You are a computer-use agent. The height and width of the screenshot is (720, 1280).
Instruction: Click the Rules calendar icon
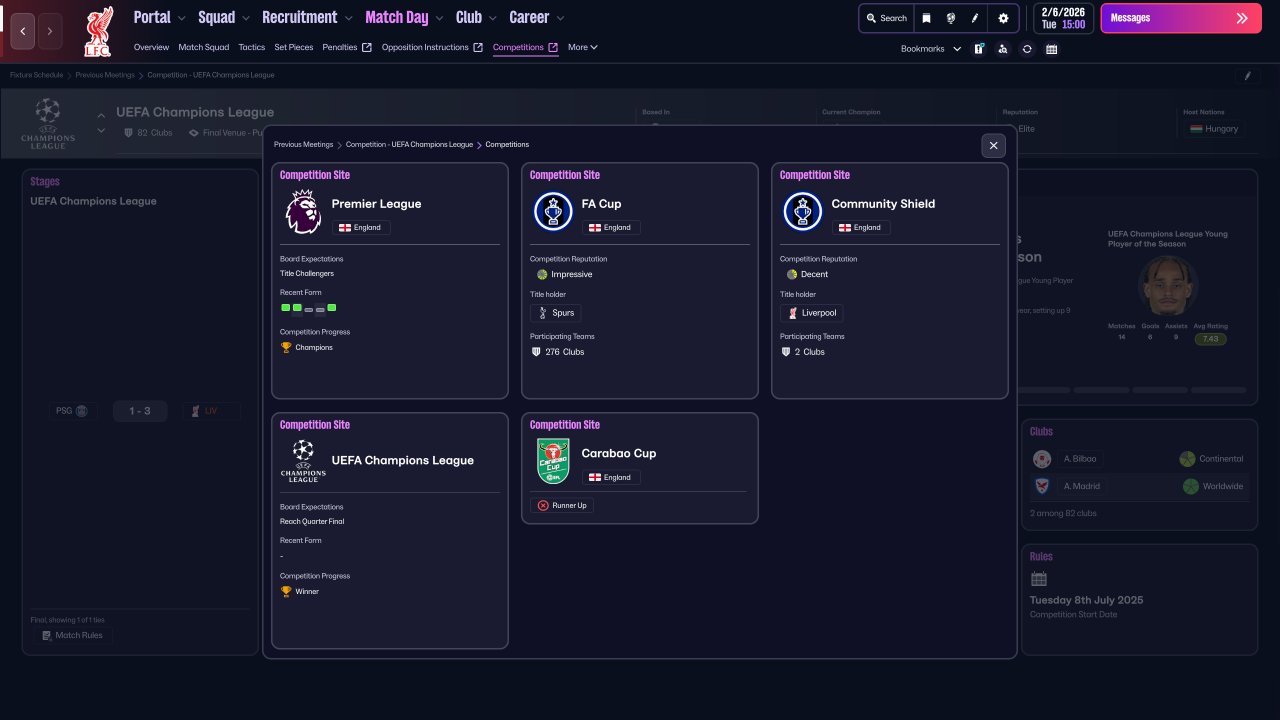click(1039, 579)
